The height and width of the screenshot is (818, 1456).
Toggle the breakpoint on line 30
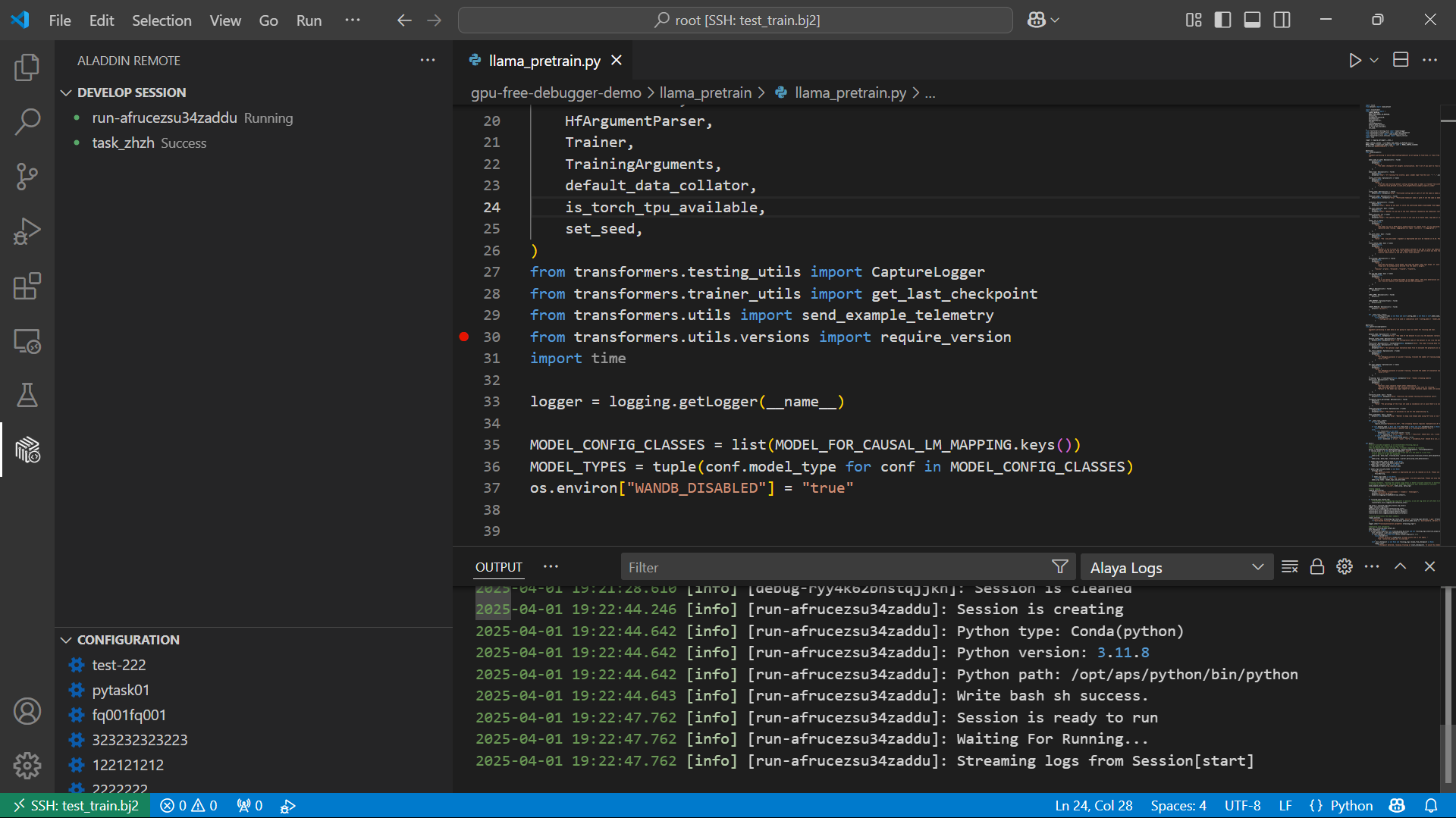(x=464, y=337)
